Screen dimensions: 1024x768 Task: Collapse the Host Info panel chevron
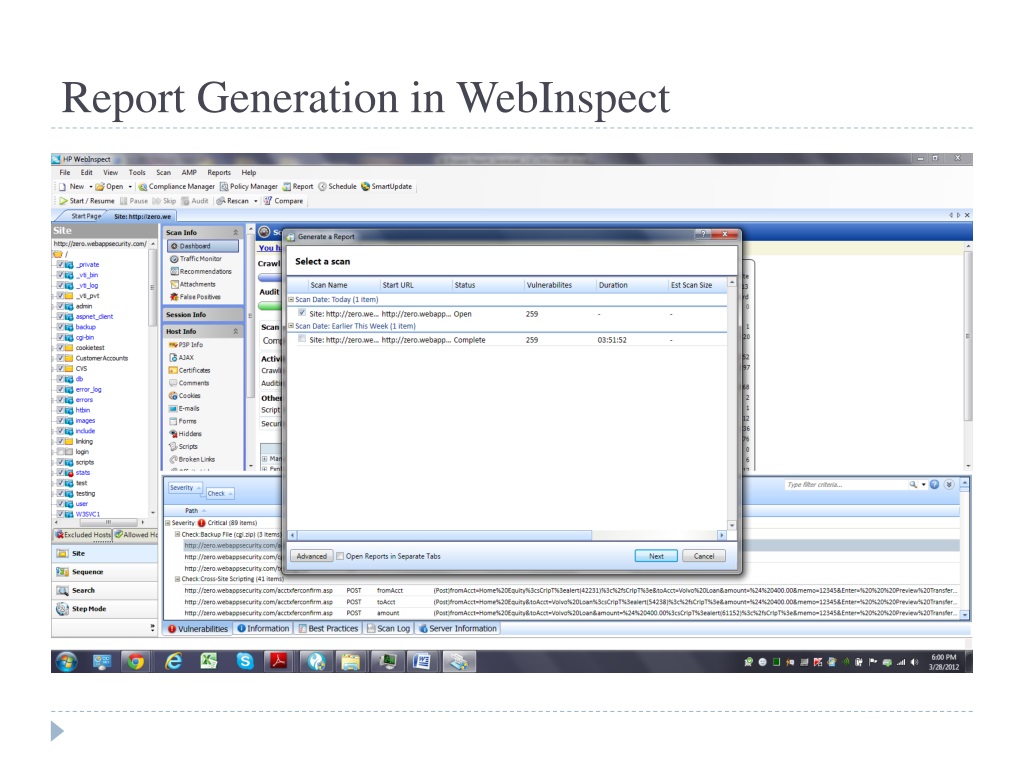(236, 332)
